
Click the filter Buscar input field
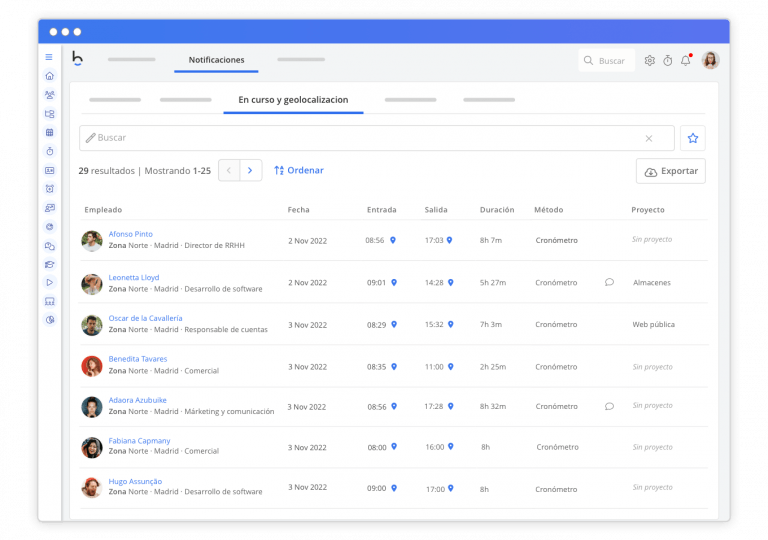[360, 138]
